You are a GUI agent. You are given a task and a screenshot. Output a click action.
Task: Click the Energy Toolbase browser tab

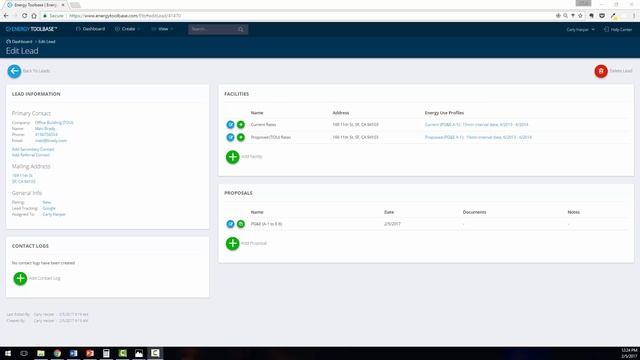coord(36,5)
